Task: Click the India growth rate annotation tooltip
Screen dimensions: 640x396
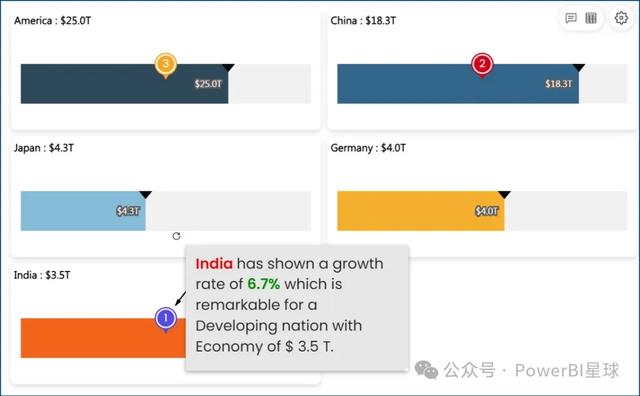Action: pyautogui.click(x=297, y=308)
